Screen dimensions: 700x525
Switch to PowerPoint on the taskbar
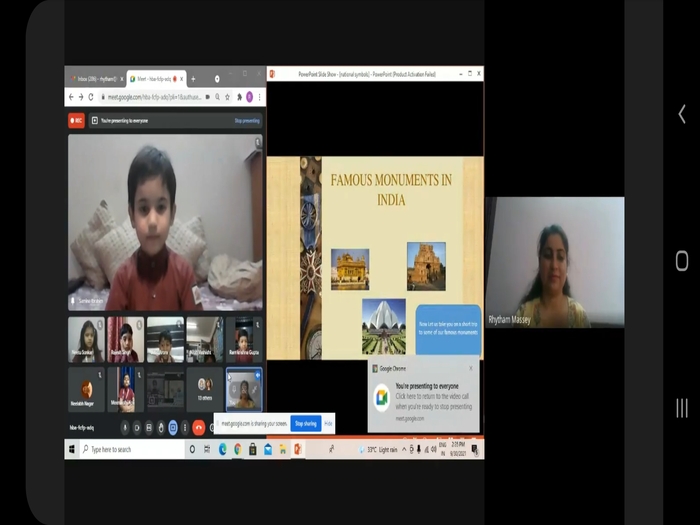298,450
